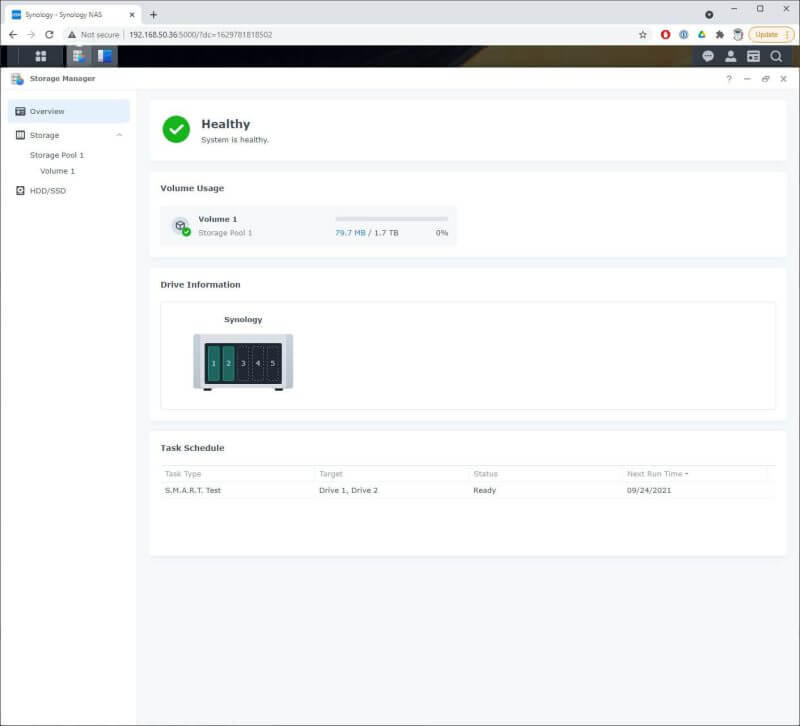Switch to the Overview sidebar tab
Image resolution: width=800 pixels, height=726 pixels.
45,110
